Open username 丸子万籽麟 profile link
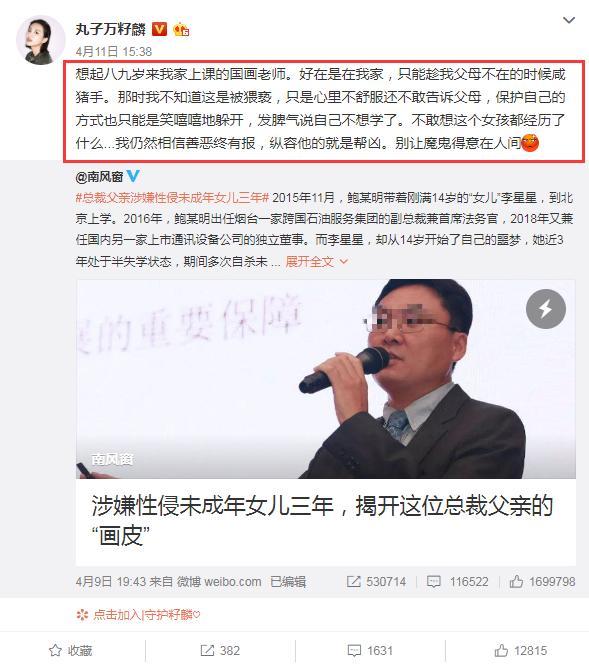The width and height of the screenshot is (589, 665). pyautogui.click(x=111, y=29)
